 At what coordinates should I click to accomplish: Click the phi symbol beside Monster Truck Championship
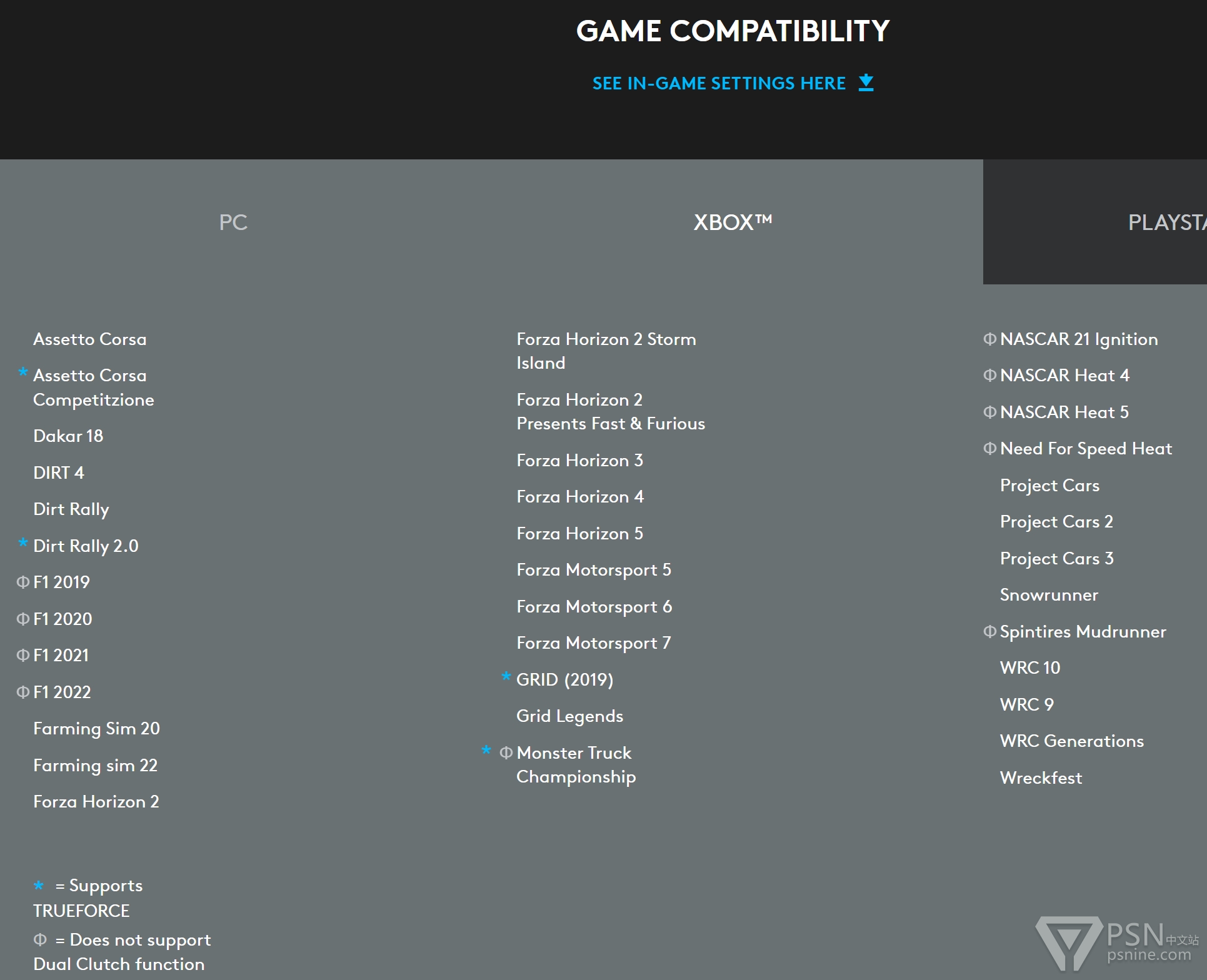506,752
